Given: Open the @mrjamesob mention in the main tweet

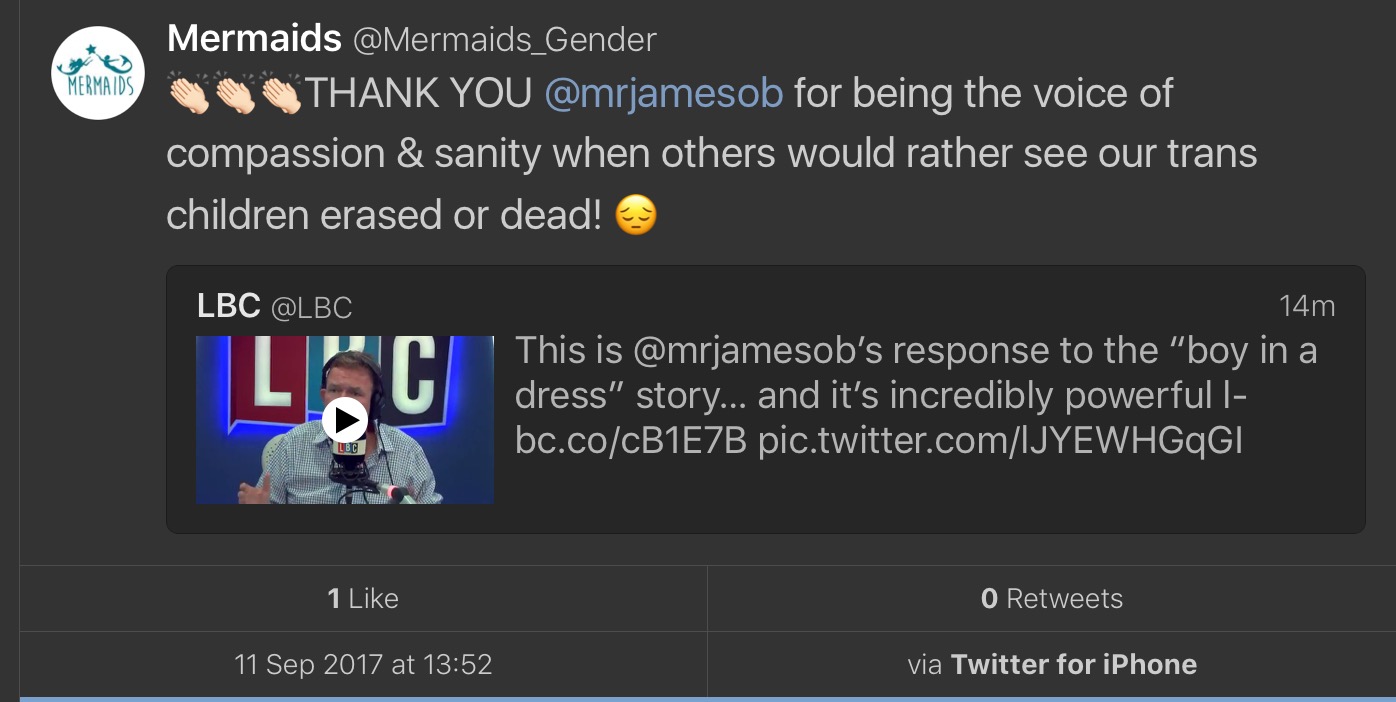Looking at the screenshot, I should click(663, 93).
